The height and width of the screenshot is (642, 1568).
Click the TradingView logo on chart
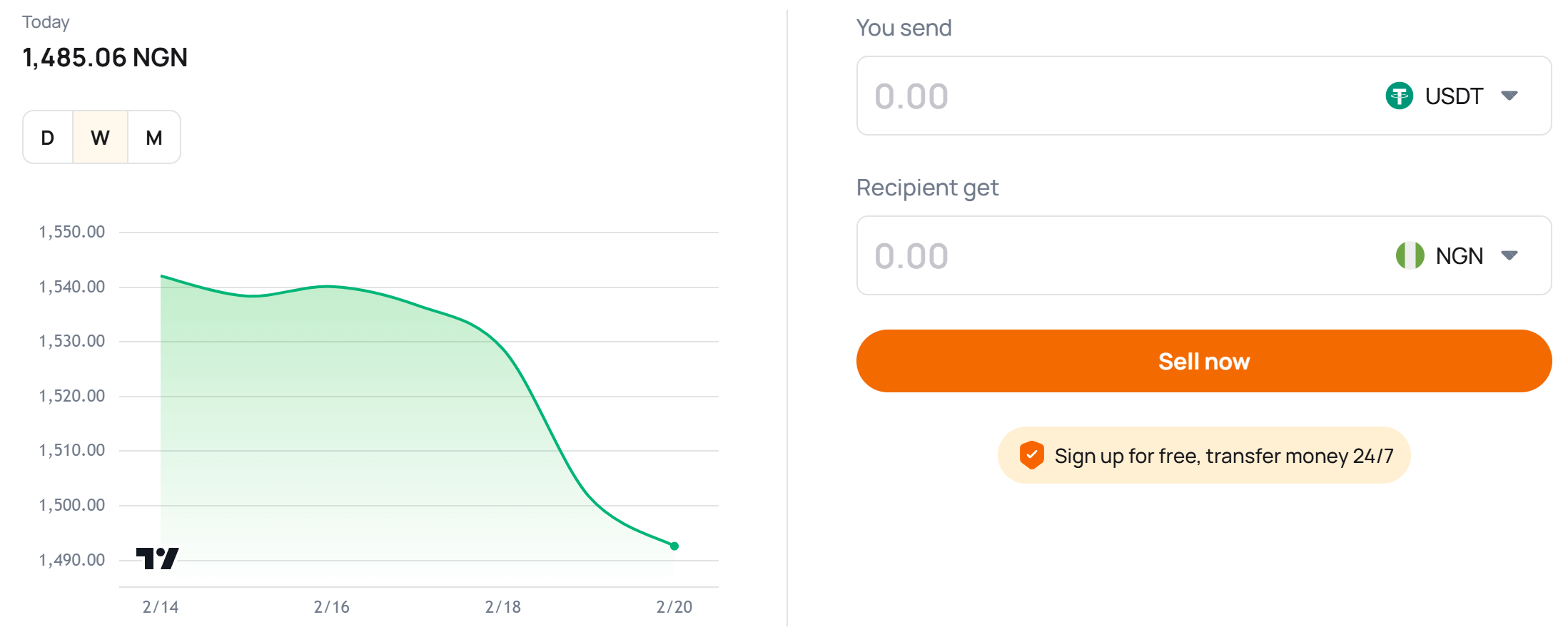click(157, 558)
